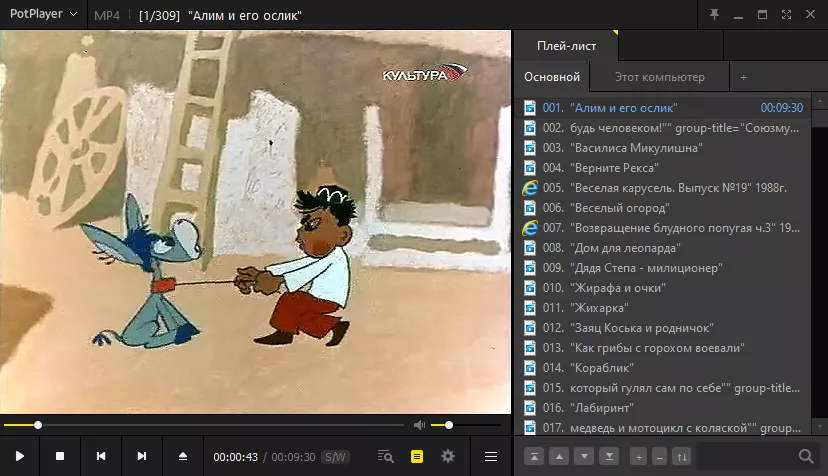Move selected item to top of playlist

tap(534, 457)
